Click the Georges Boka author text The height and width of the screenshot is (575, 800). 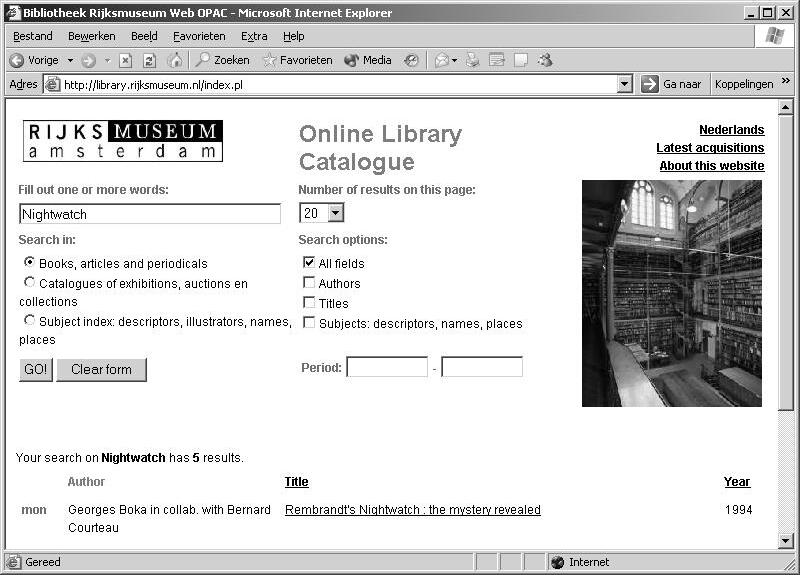pyautogui.click(x=169, y=518)
